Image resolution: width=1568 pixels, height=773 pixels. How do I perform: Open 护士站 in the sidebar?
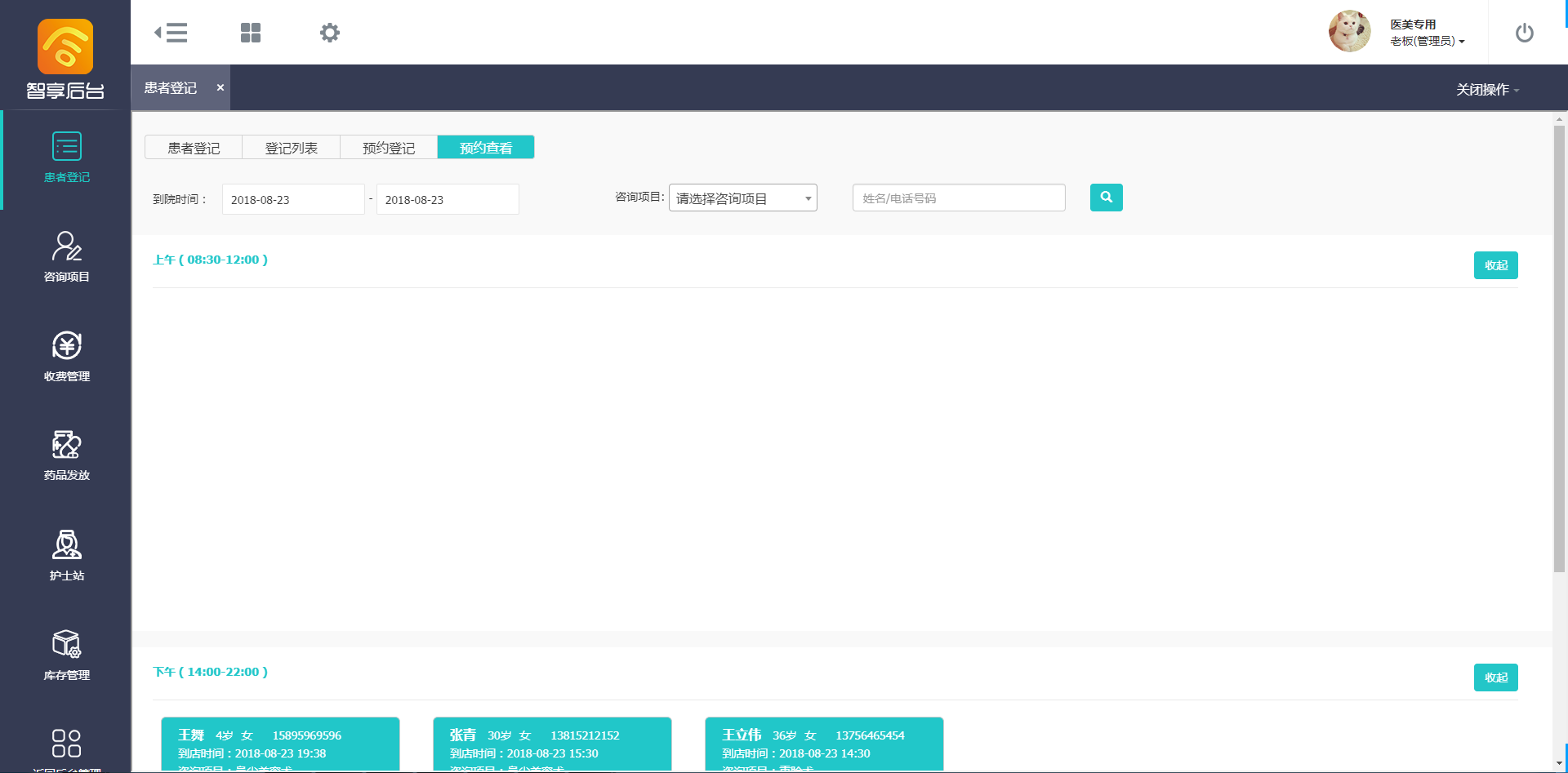[x=67, y=556]
